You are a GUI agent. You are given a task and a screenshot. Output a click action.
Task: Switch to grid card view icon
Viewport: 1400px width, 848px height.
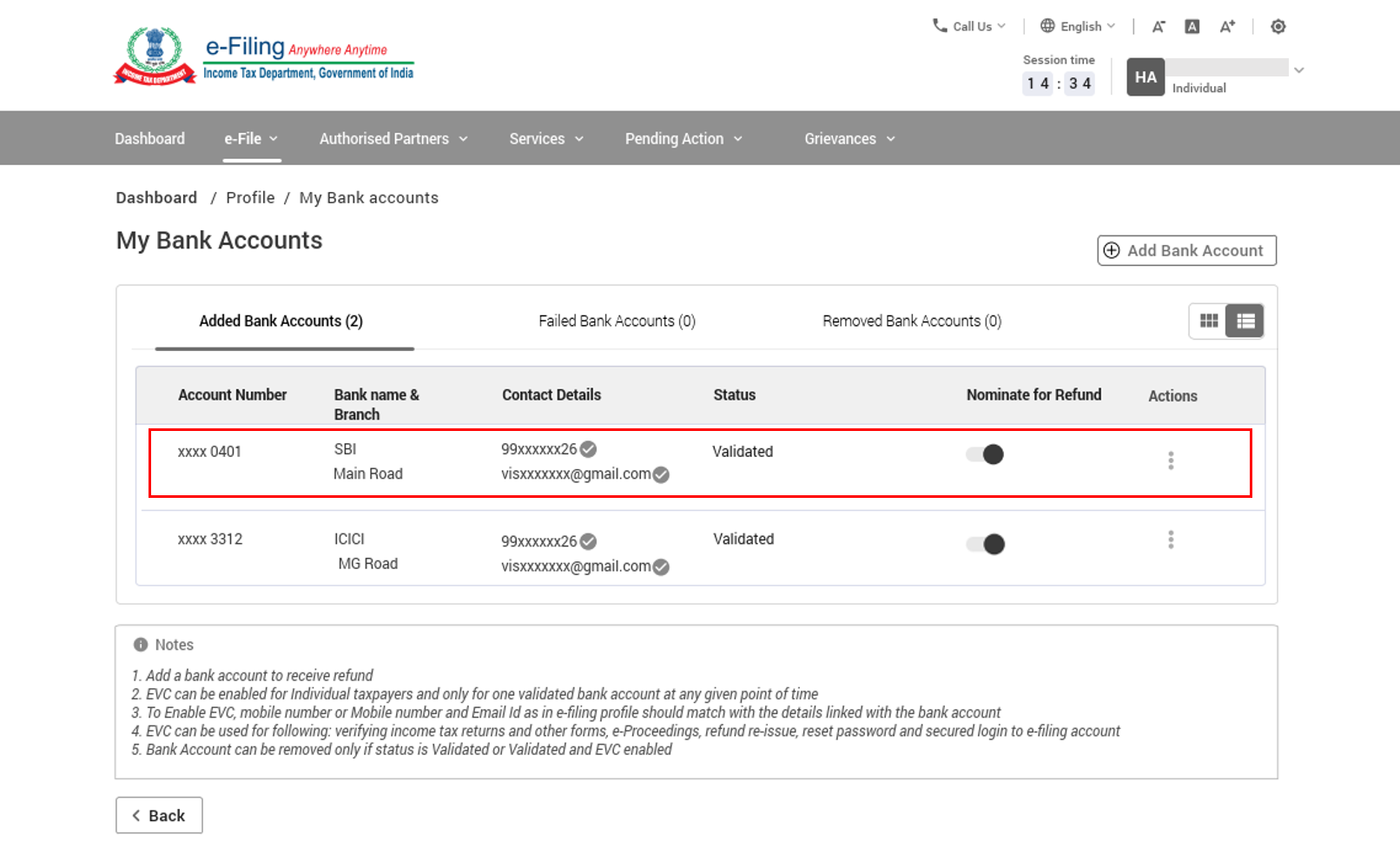[x=1208, y=321]
